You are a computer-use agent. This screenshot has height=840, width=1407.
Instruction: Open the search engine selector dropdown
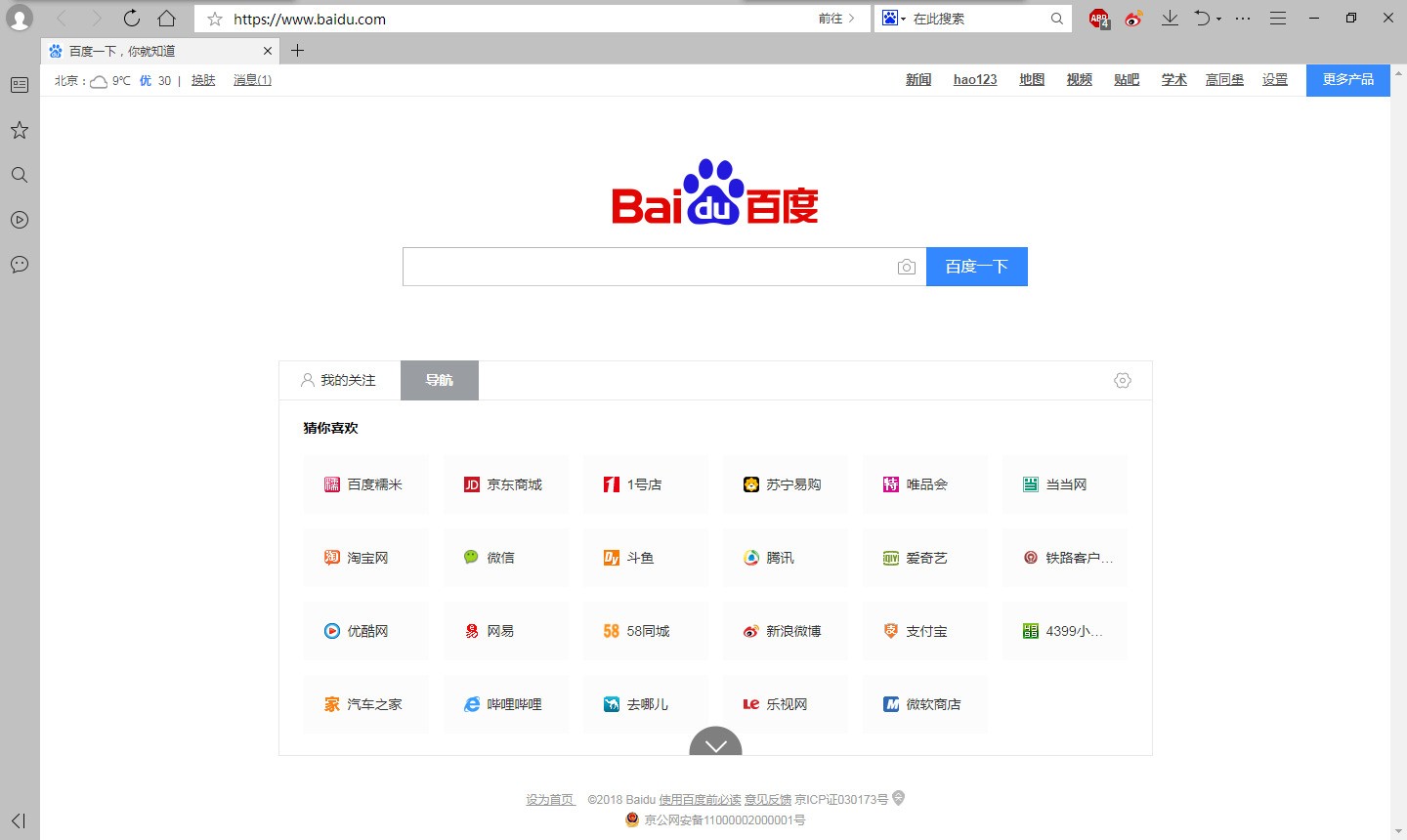click(894, 19)
